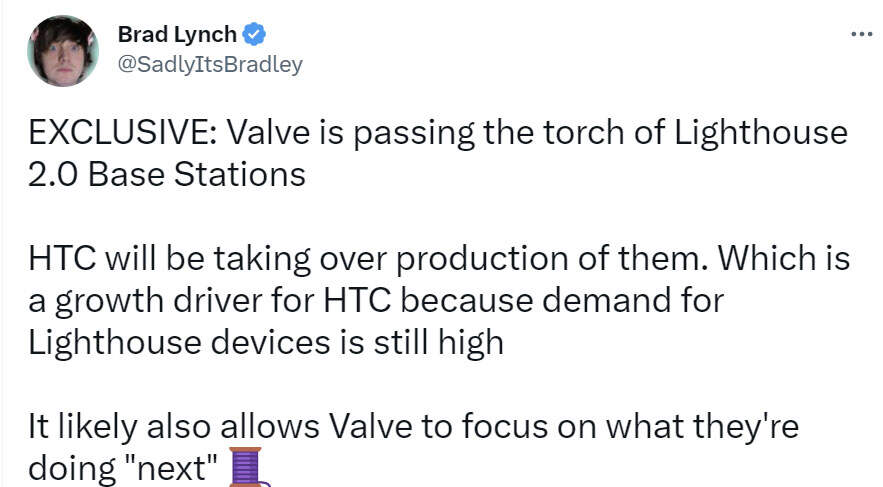Click Brad Lynch's profile avatar
This screenshot has height=487, width=883.
click(x=62, y=50)
